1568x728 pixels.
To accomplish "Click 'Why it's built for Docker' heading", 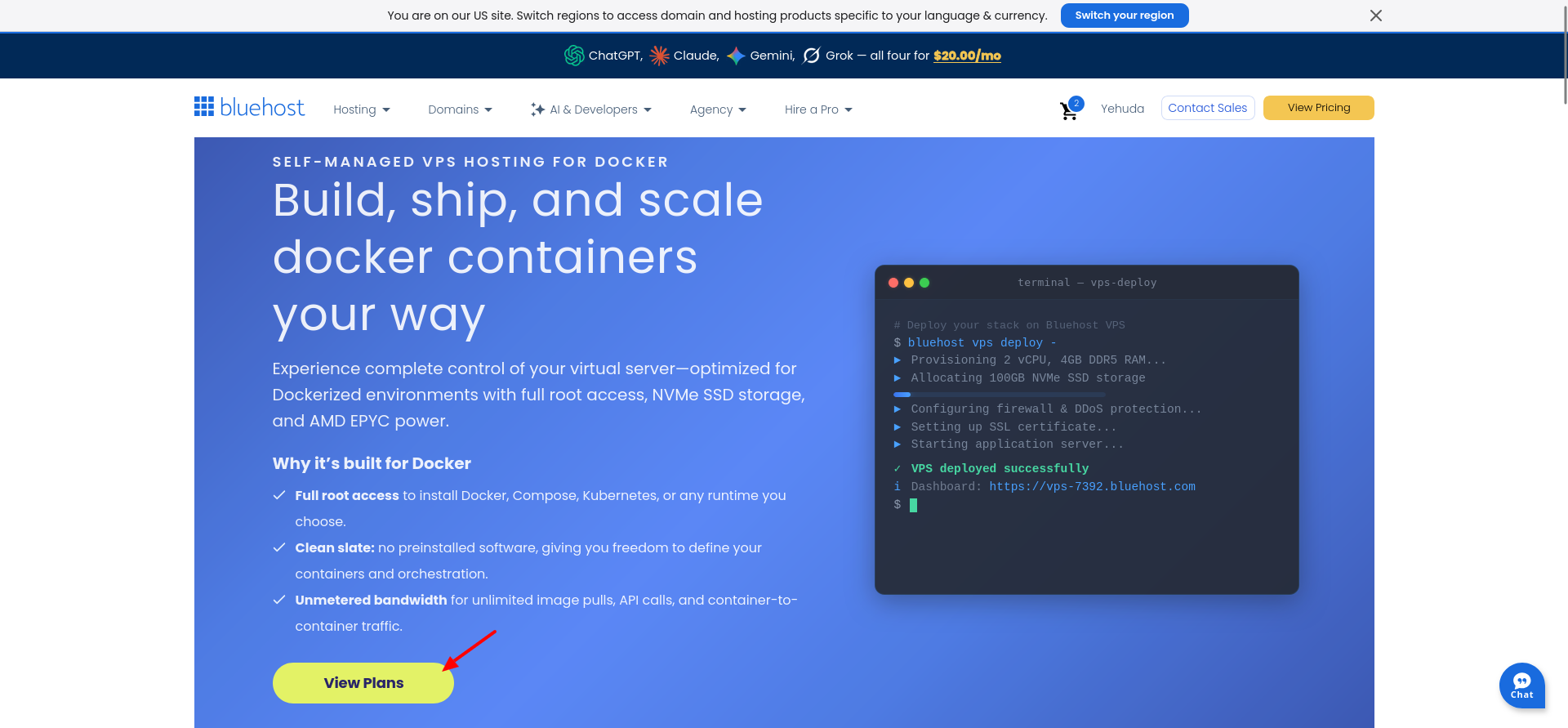I will [372, 463].
